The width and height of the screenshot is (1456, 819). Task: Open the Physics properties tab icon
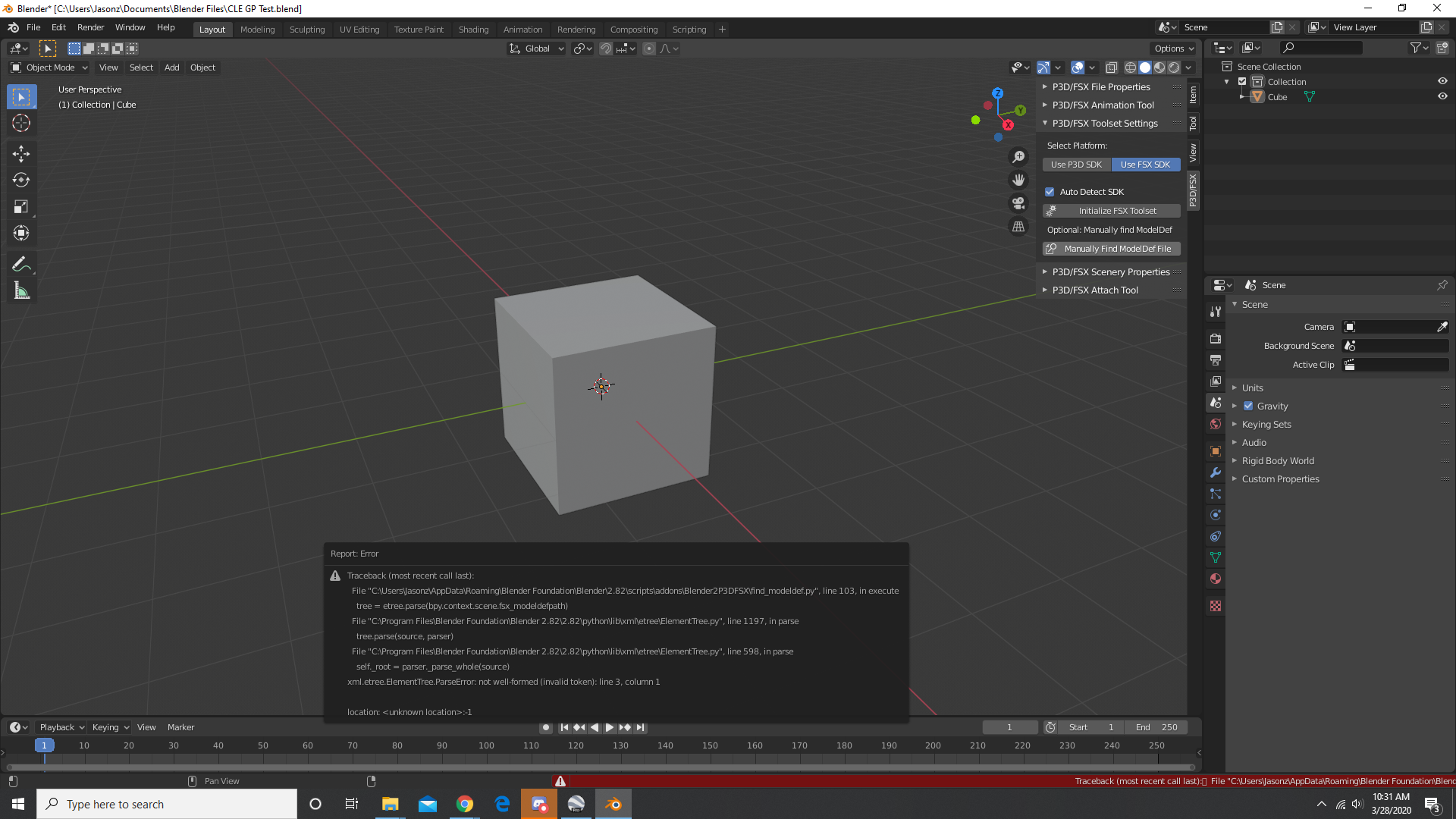[1216, 515]
